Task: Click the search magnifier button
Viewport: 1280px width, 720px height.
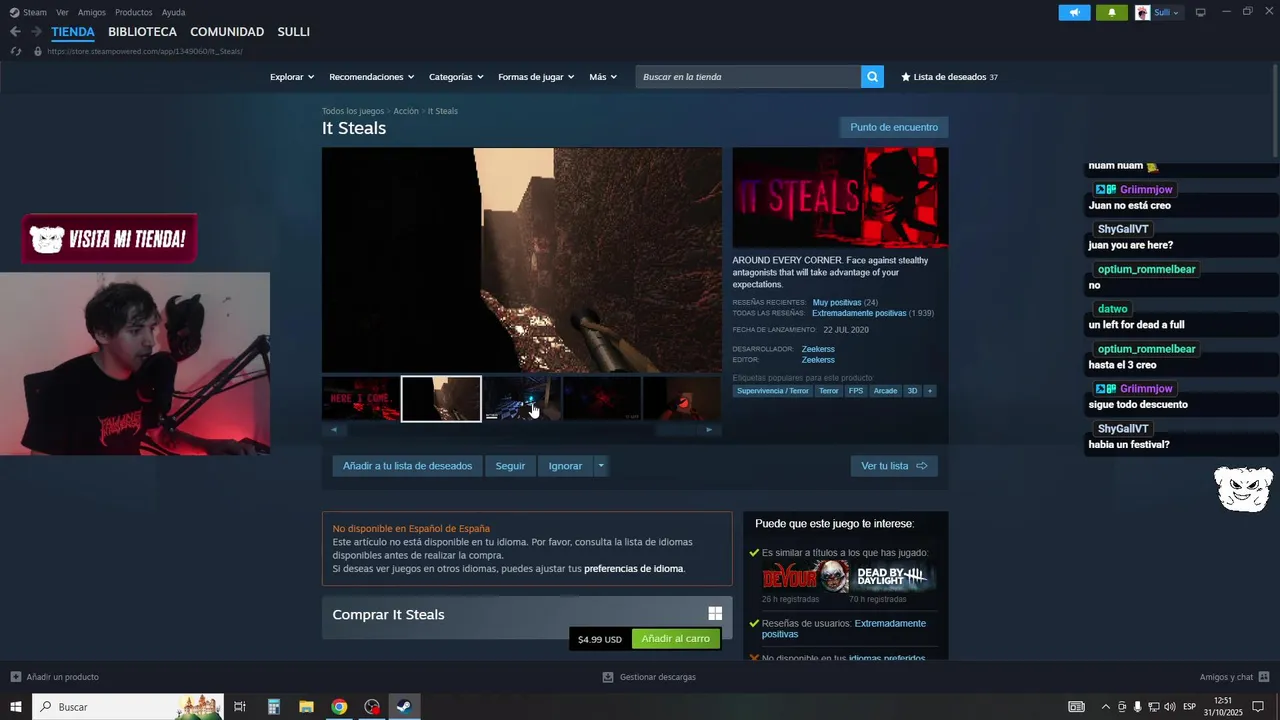Action: [x=872, y=77]
